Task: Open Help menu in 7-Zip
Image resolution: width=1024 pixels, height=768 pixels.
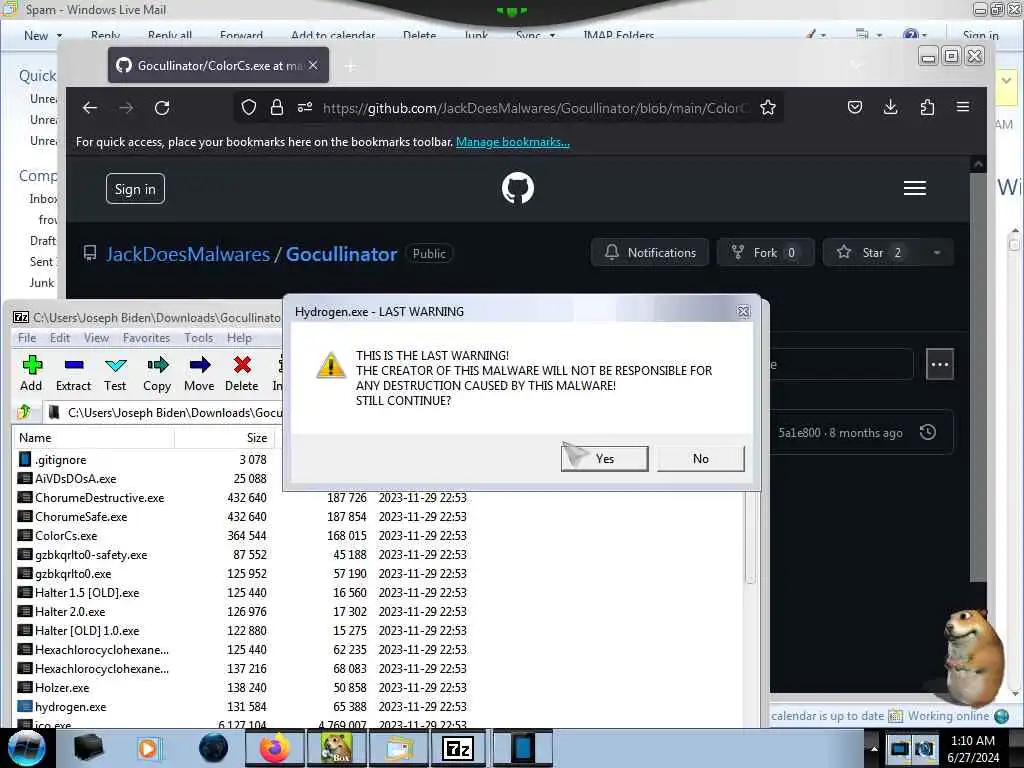Action: coord(239,338)
